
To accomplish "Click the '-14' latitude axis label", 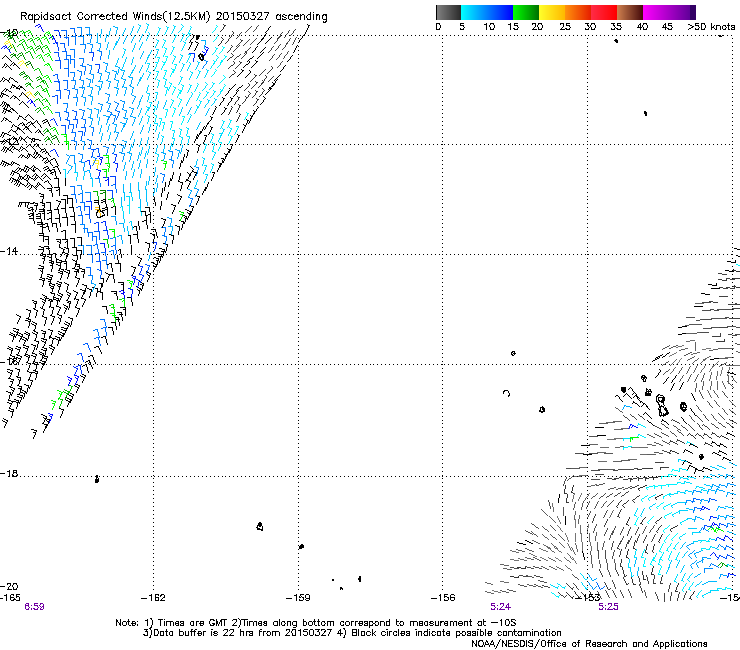I will click(9, 251).
